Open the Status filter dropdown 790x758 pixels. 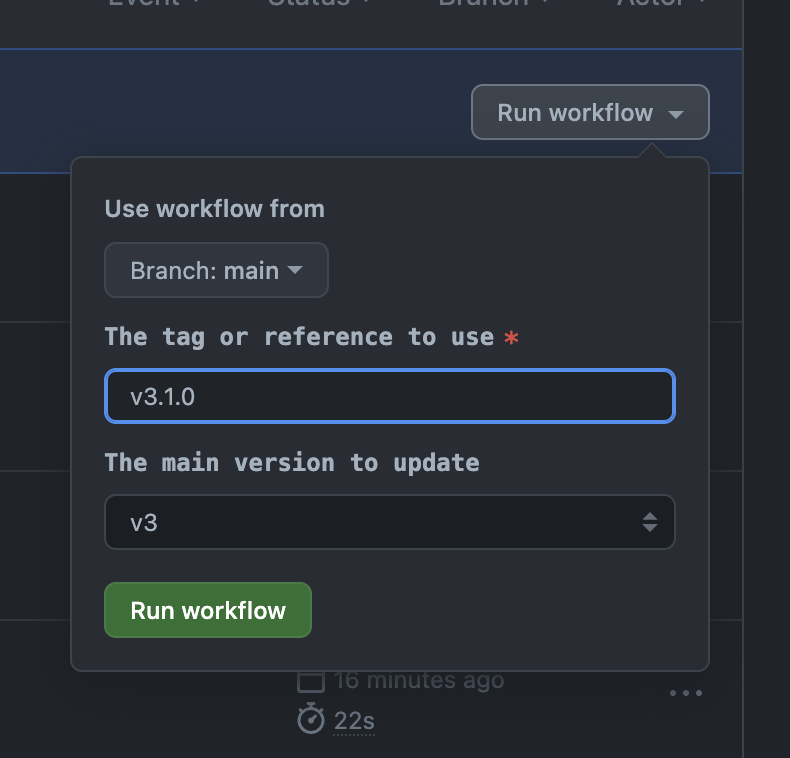coord(319,3)
